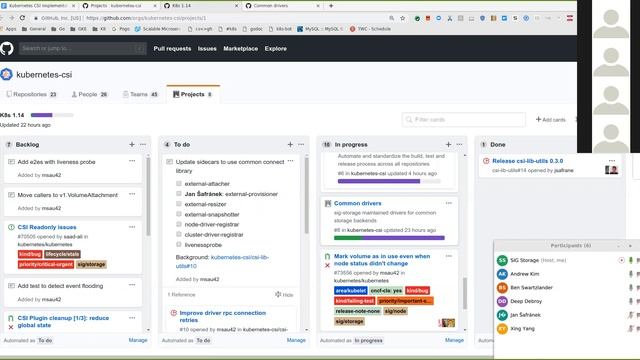Click the note icon of Add e2es card
Image resolution: width=640 pixels, height=360 pixels.
[x=11, y=162]
